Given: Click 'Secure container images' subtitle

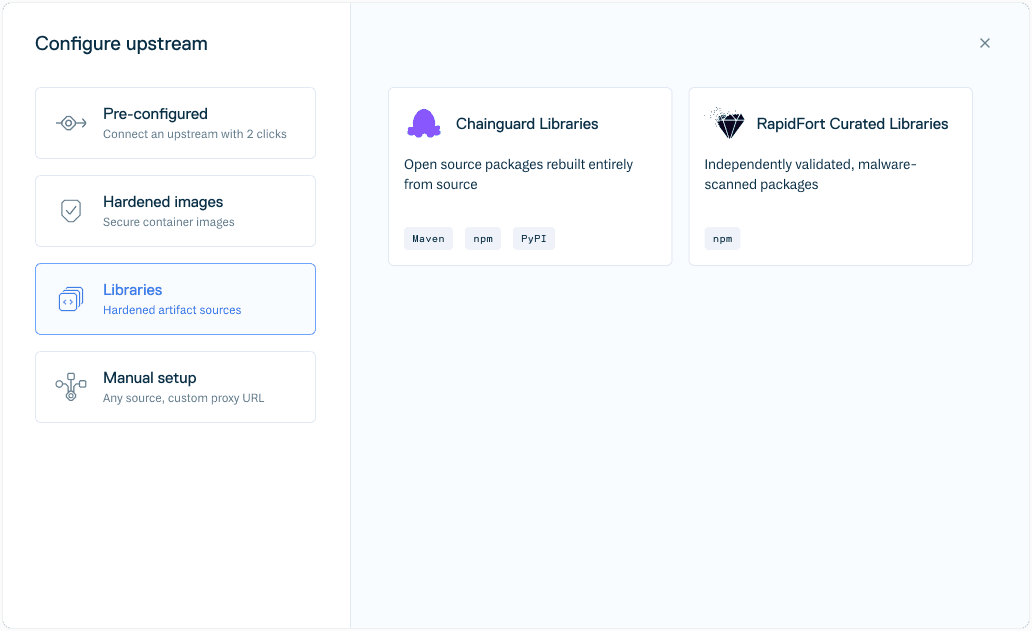Looking at the screenshot, I should click(168, 222).
